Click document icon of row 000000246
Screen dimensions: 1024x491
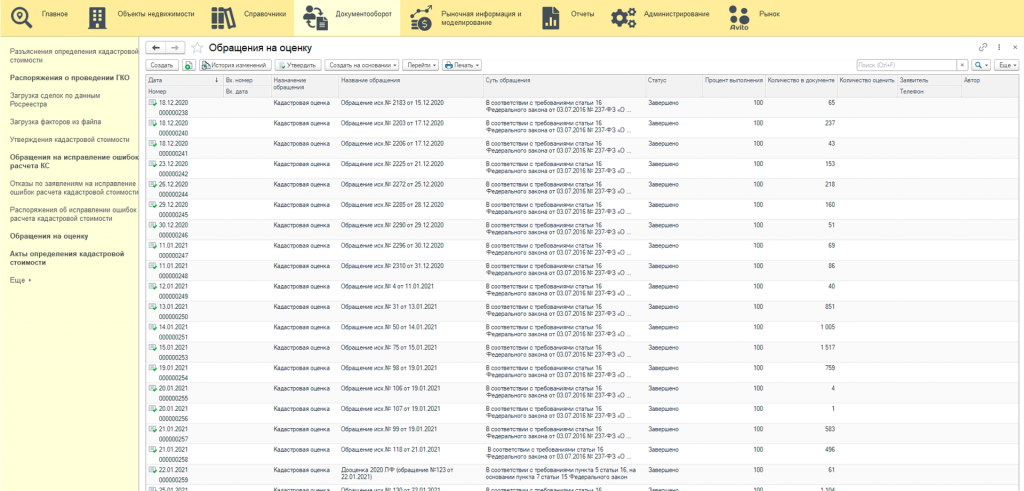pyautogui.click(x=153, y=225)
